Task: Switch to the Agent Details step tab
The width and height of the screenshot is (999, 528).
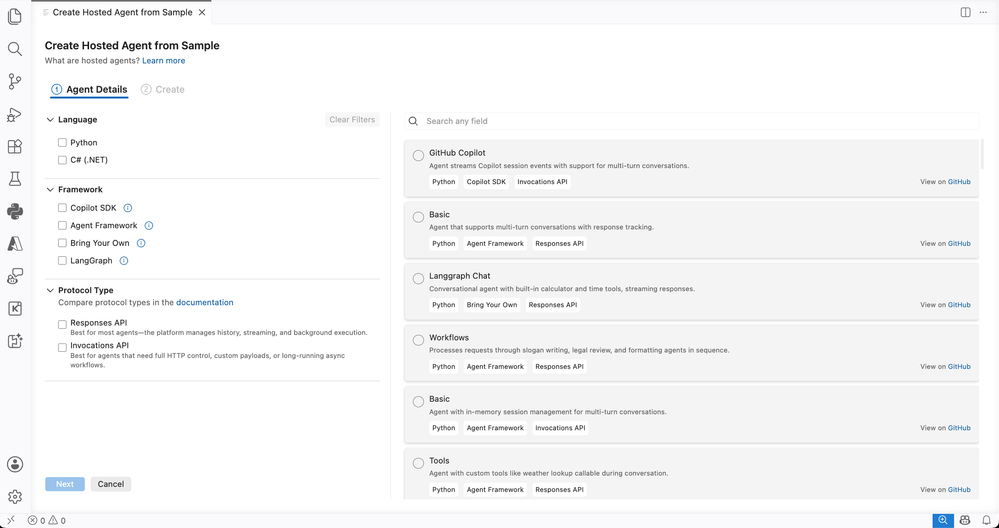Action: pyautogui.click(x=89, y=90)
